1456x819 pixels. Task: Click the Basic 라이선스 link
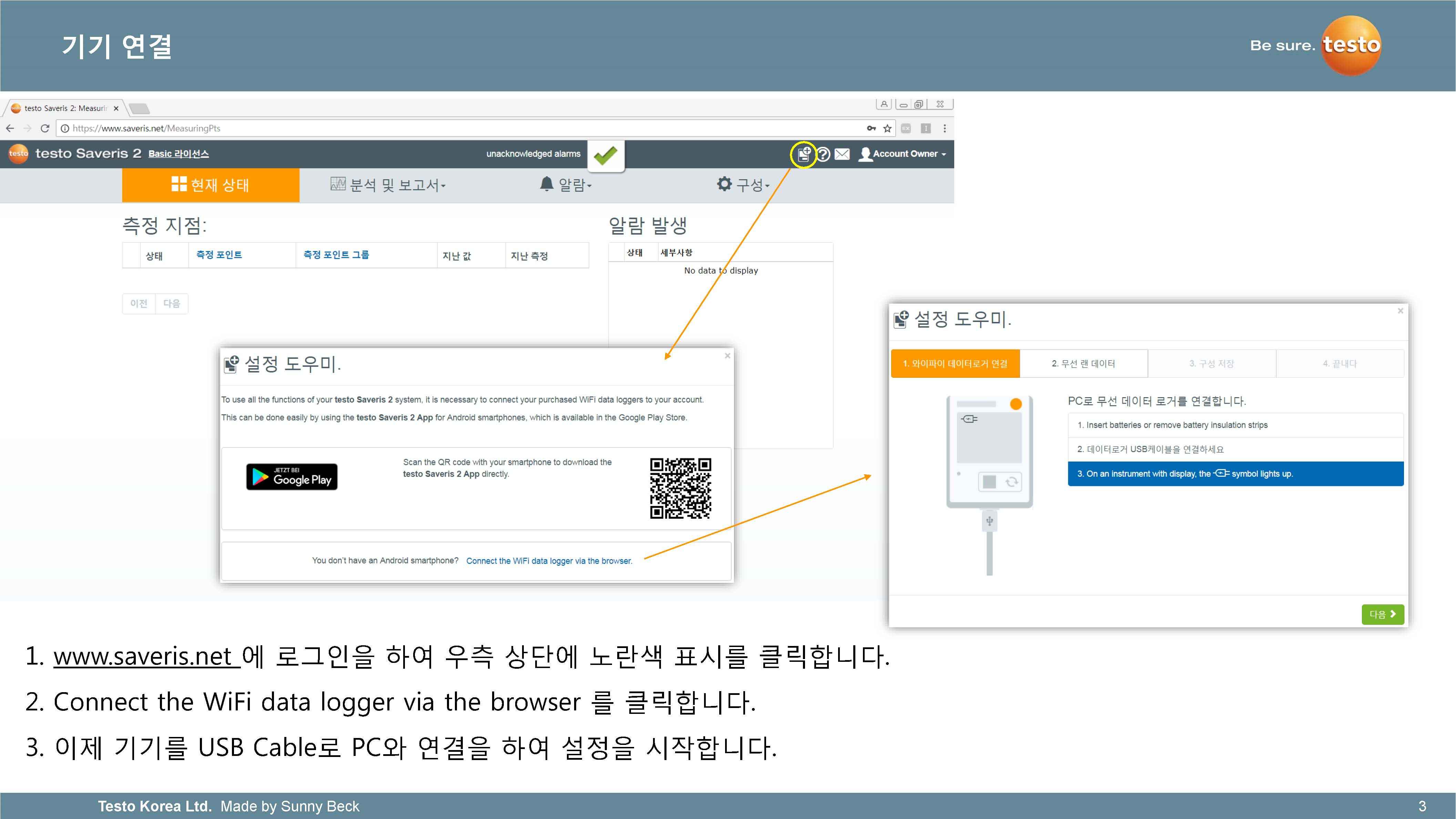click(179, 154)
